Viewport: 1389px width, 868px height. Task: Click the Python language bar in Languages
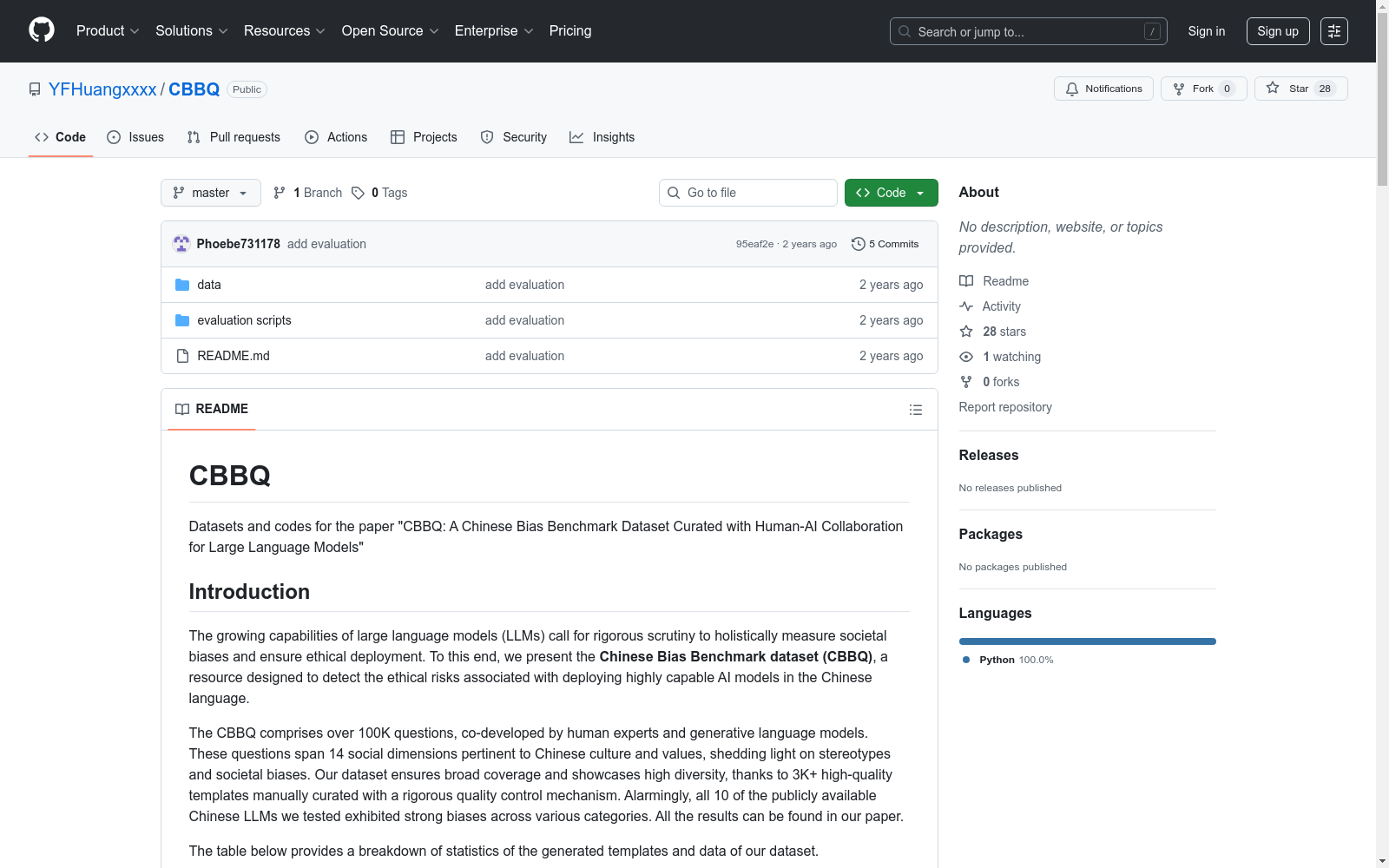click(1088, 641)
